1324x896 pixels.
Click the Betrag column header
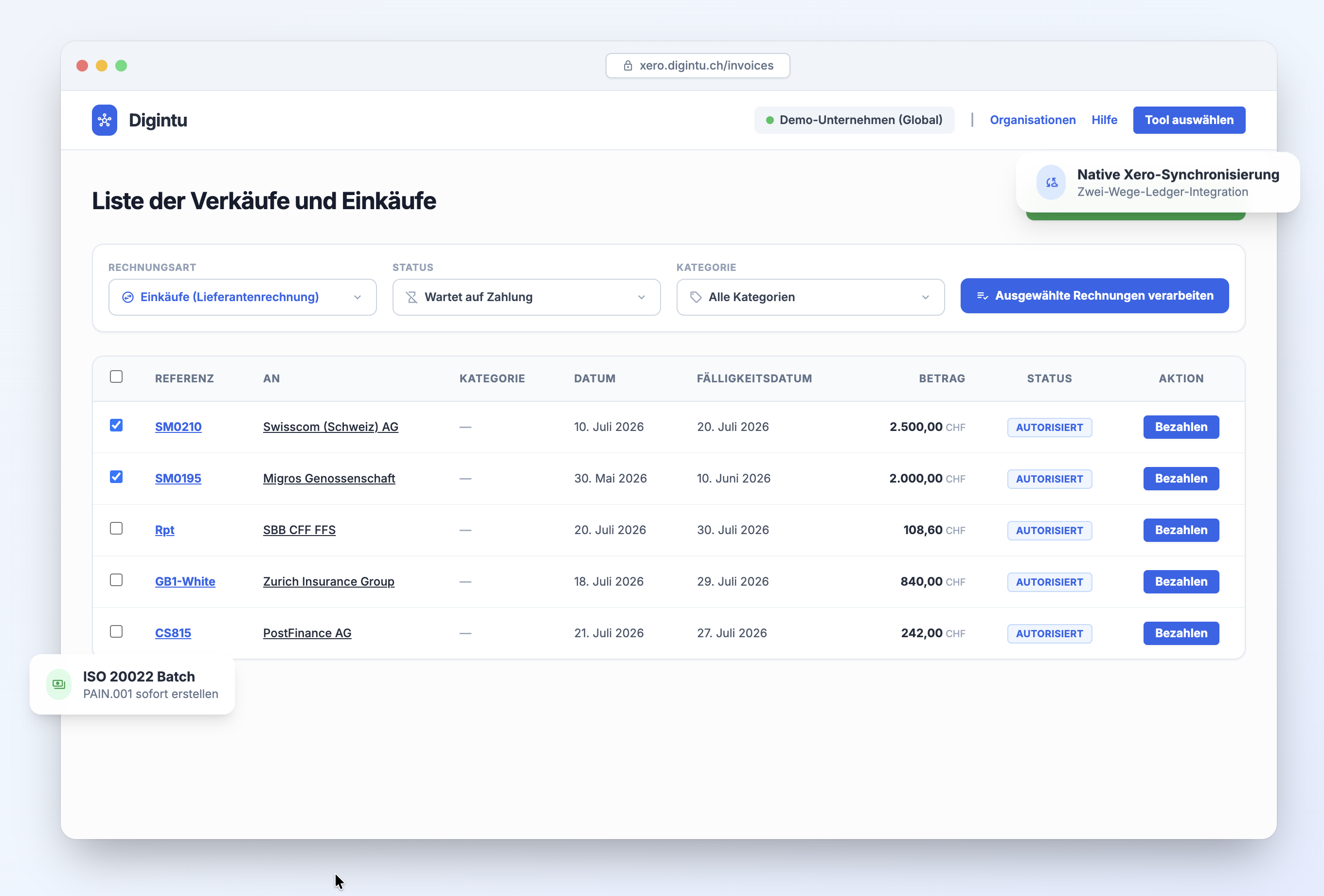(x=942, y=379)
